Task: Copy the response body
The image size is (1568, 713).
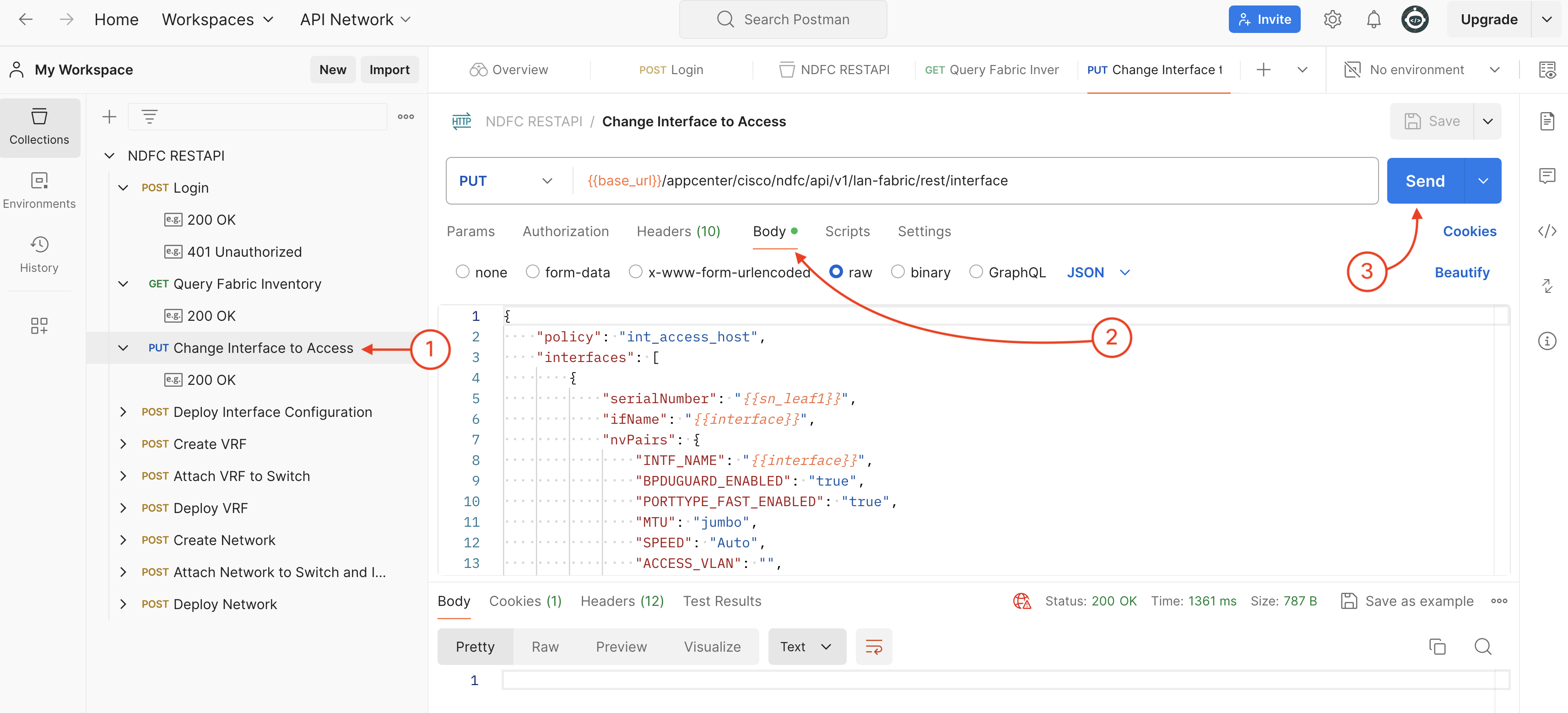Action: tap(1437, 647)
